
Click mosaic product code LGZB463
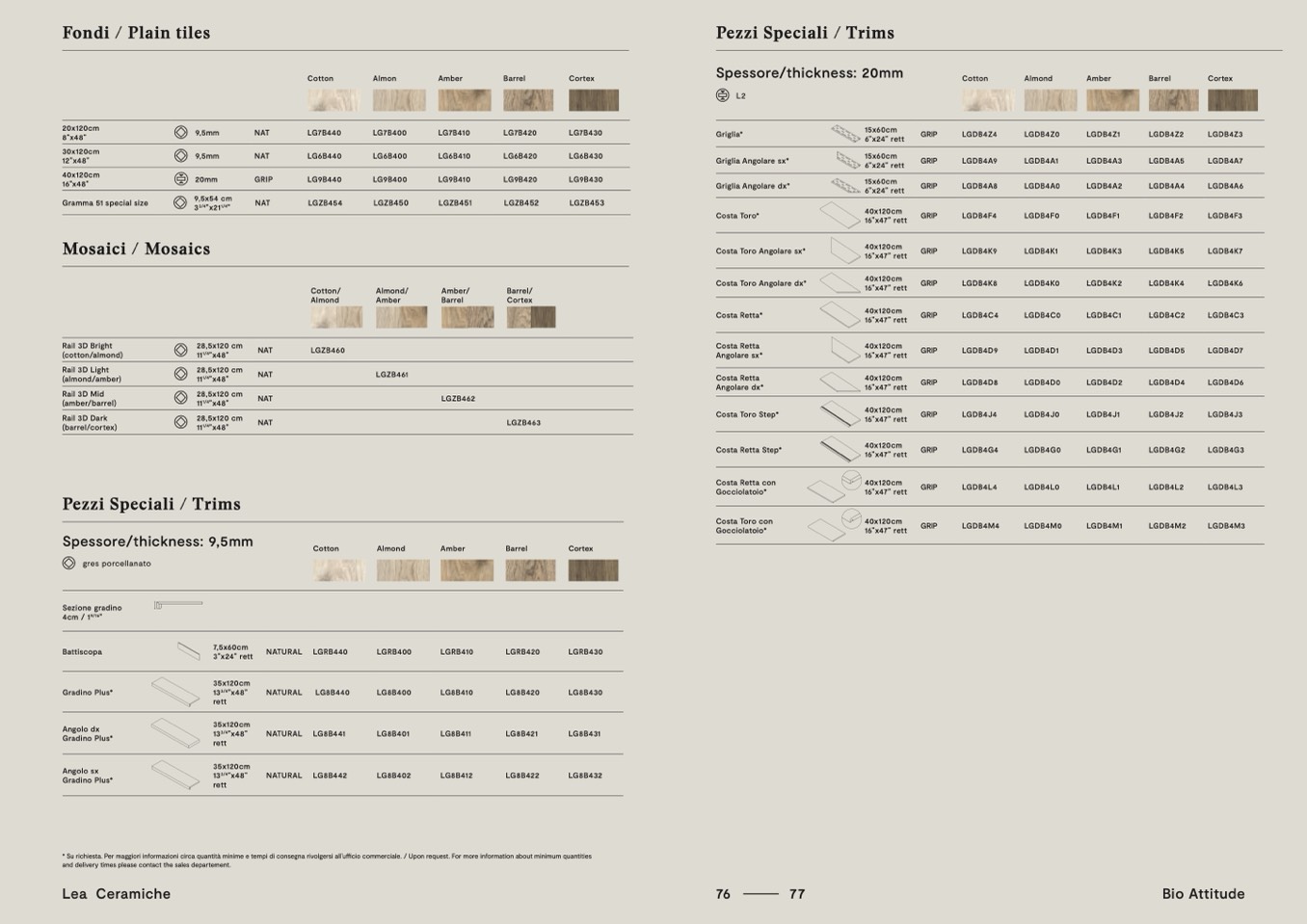[523, 423]
